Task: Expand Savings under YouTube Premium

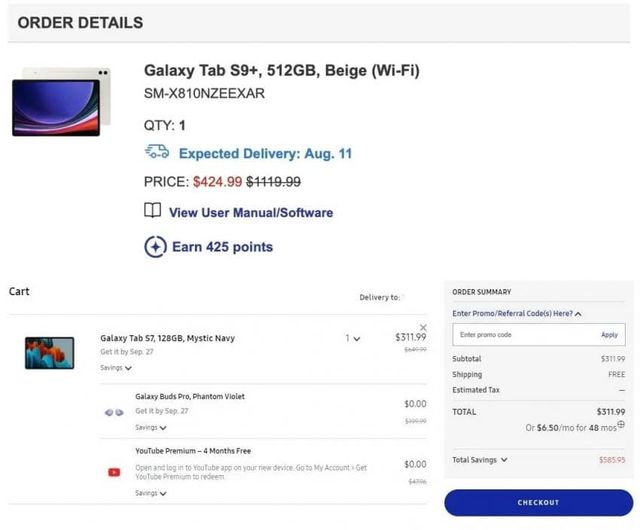Action: pyautogui.click(x=151, y=493)
